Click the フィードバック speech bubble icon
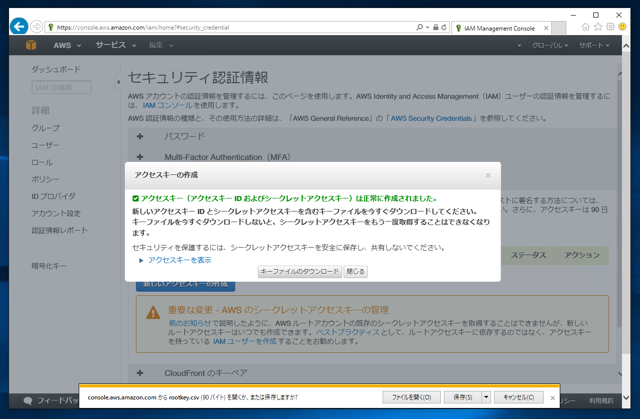 click(28, 401)
